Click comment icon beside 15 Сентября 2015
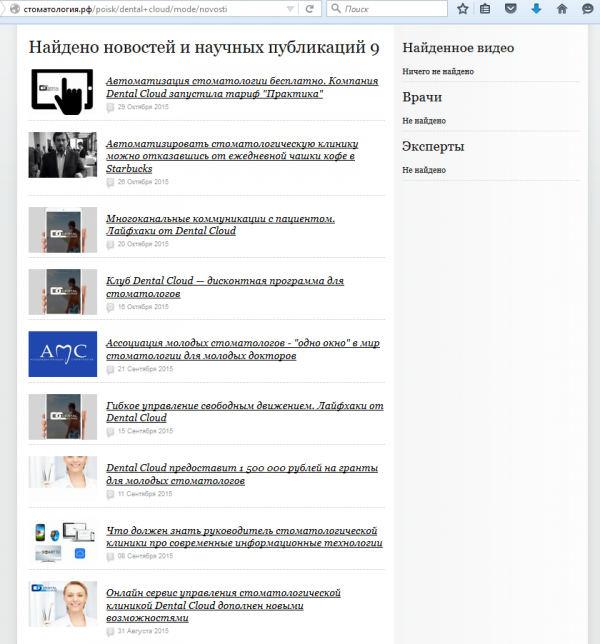The image size is (600, 644). (x=110, y=432)
